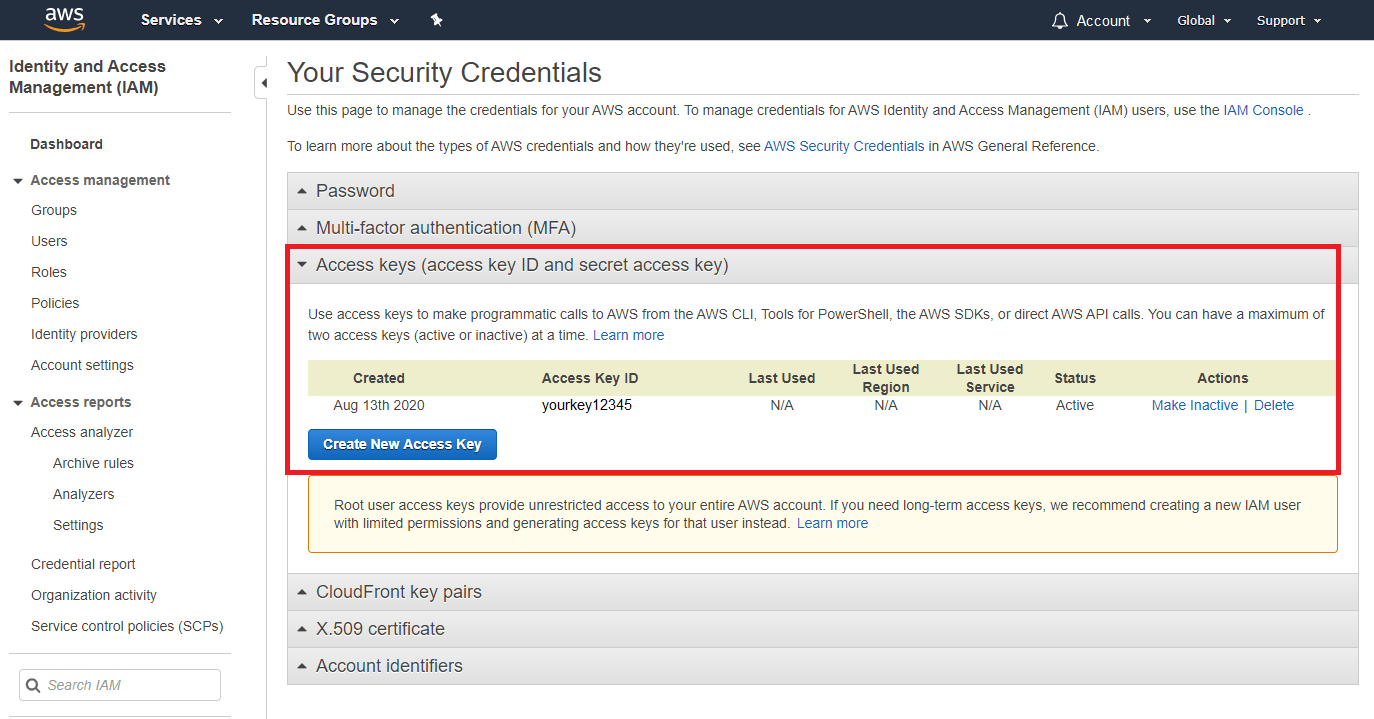Open the pinned services star icon

coord(436,19)
